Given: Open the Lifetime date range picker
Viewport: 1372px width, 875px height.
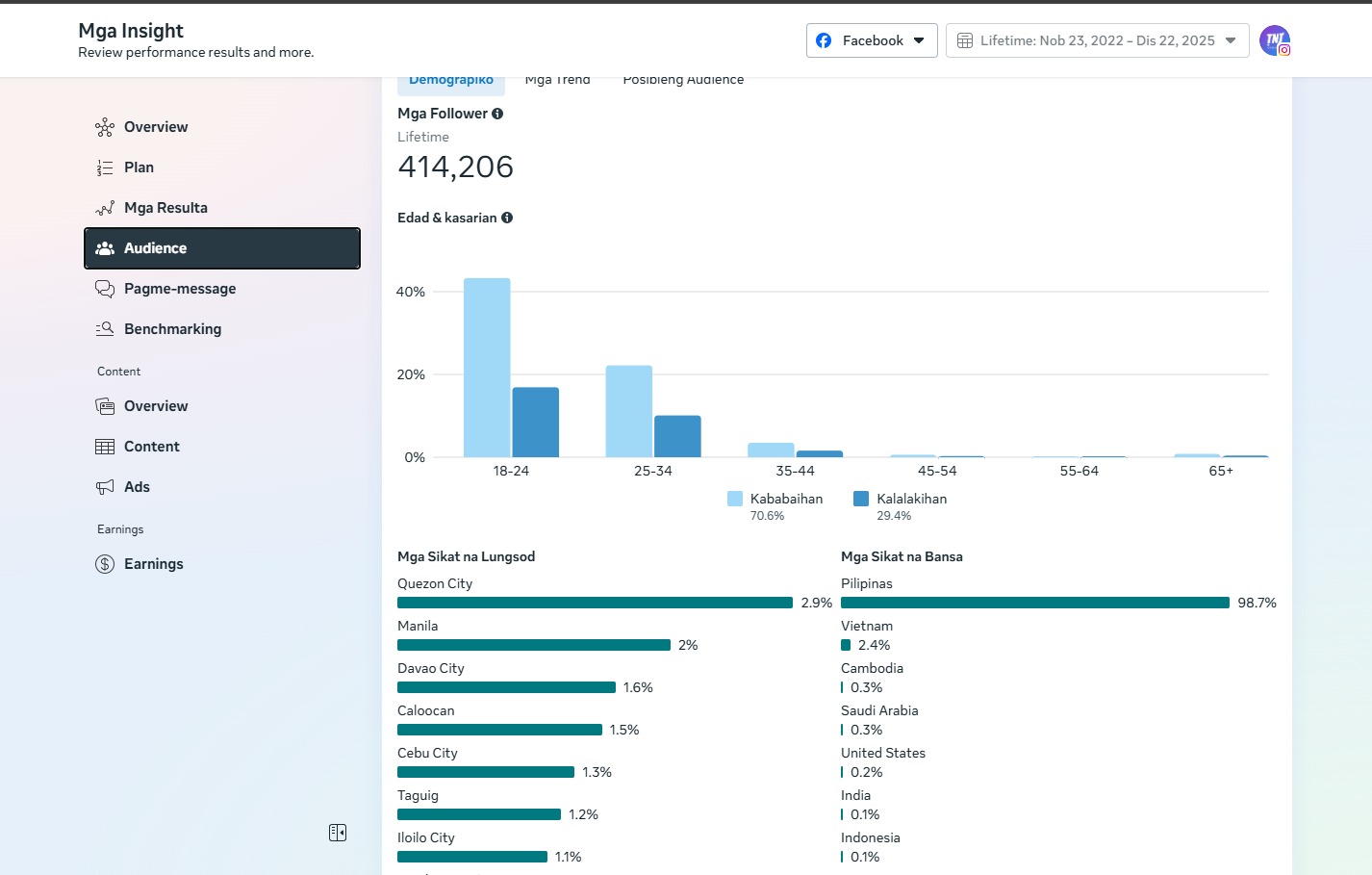Looking at the screenshot, I should (x=1097, y=40).
